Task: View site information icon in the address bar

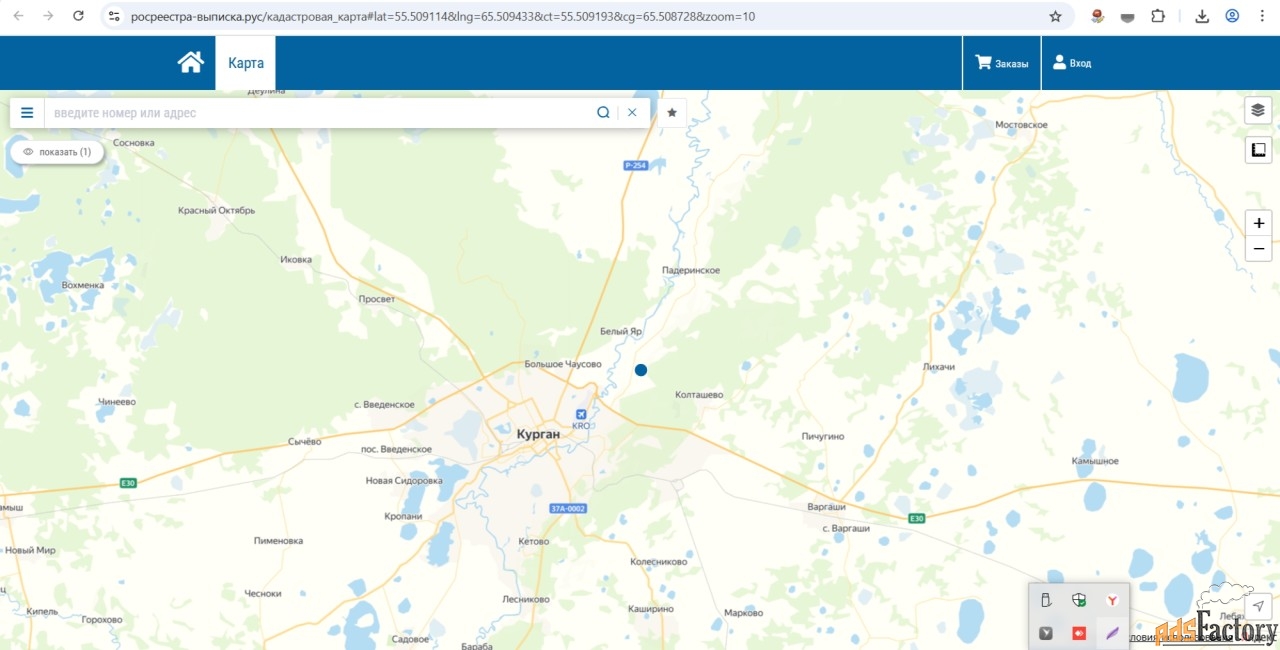Action: (x=114, y=16)
